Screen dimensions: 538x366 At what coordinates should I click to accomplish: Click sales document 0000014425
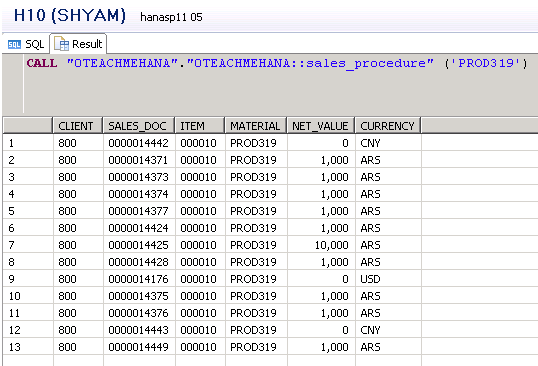point(138,245)
